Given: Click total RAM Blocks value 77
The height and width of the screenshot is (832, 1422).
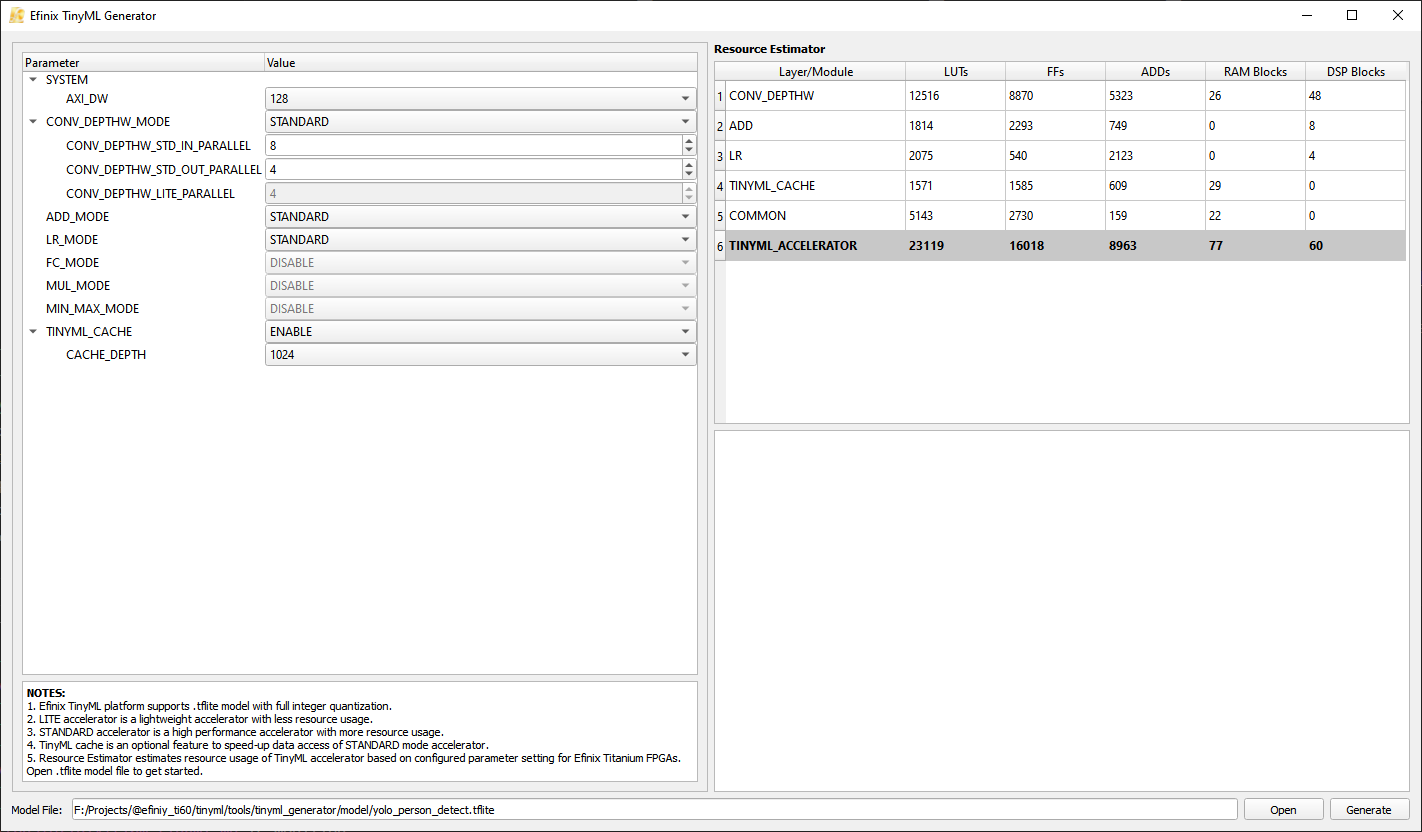Looking at the screenshot, I should [1256, 246].
